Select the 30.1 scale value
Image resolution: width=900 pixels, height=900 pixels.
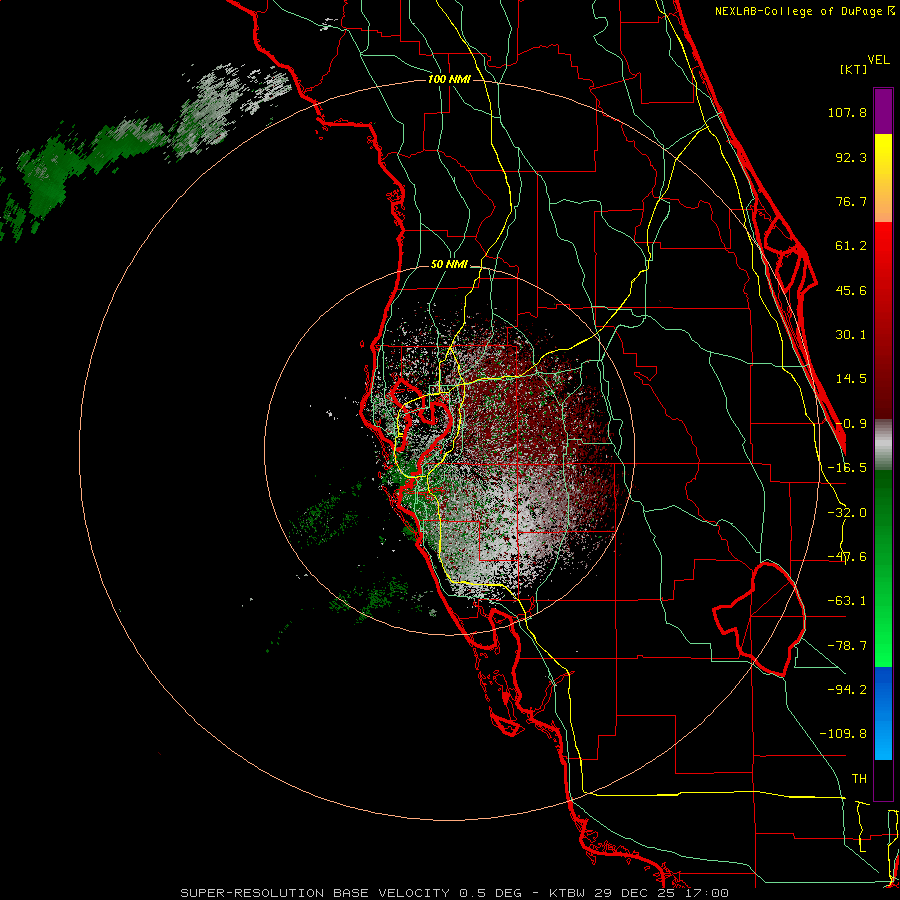(x=851, y=335)
